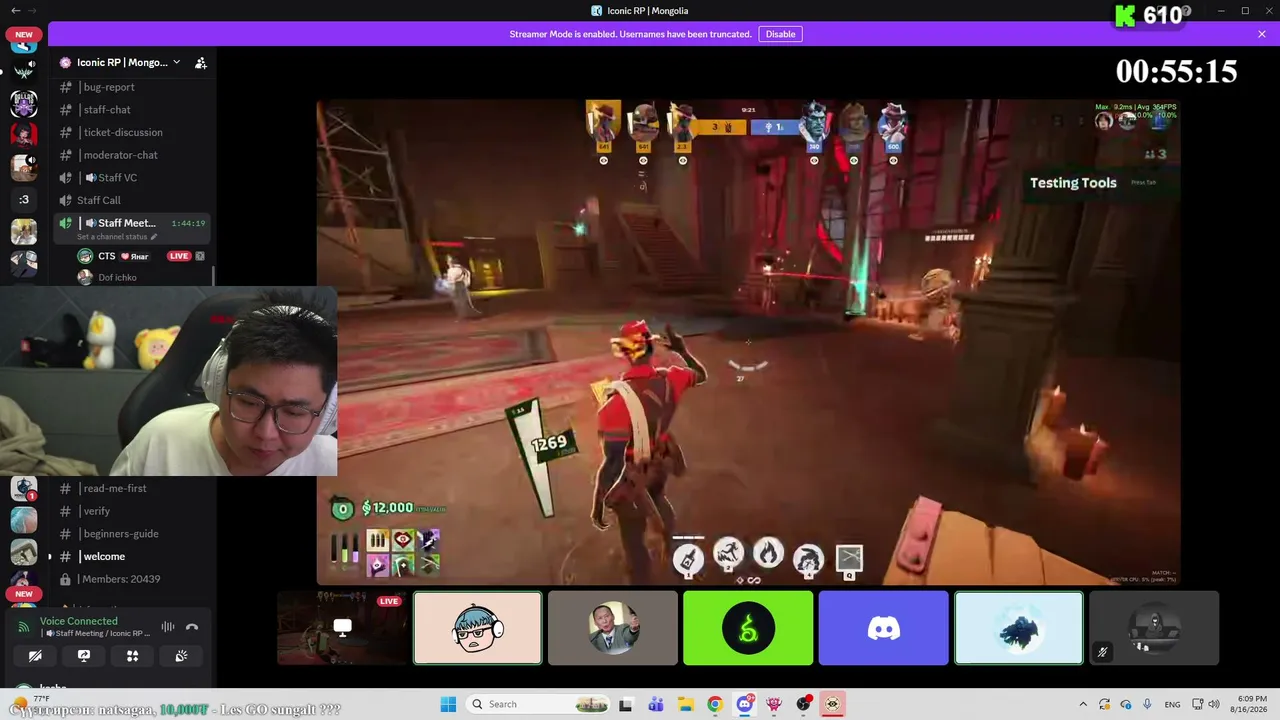The image size is (1280, 720).
Task: Switch input language via ENG indicator
Action: [x=1172, y=704]
